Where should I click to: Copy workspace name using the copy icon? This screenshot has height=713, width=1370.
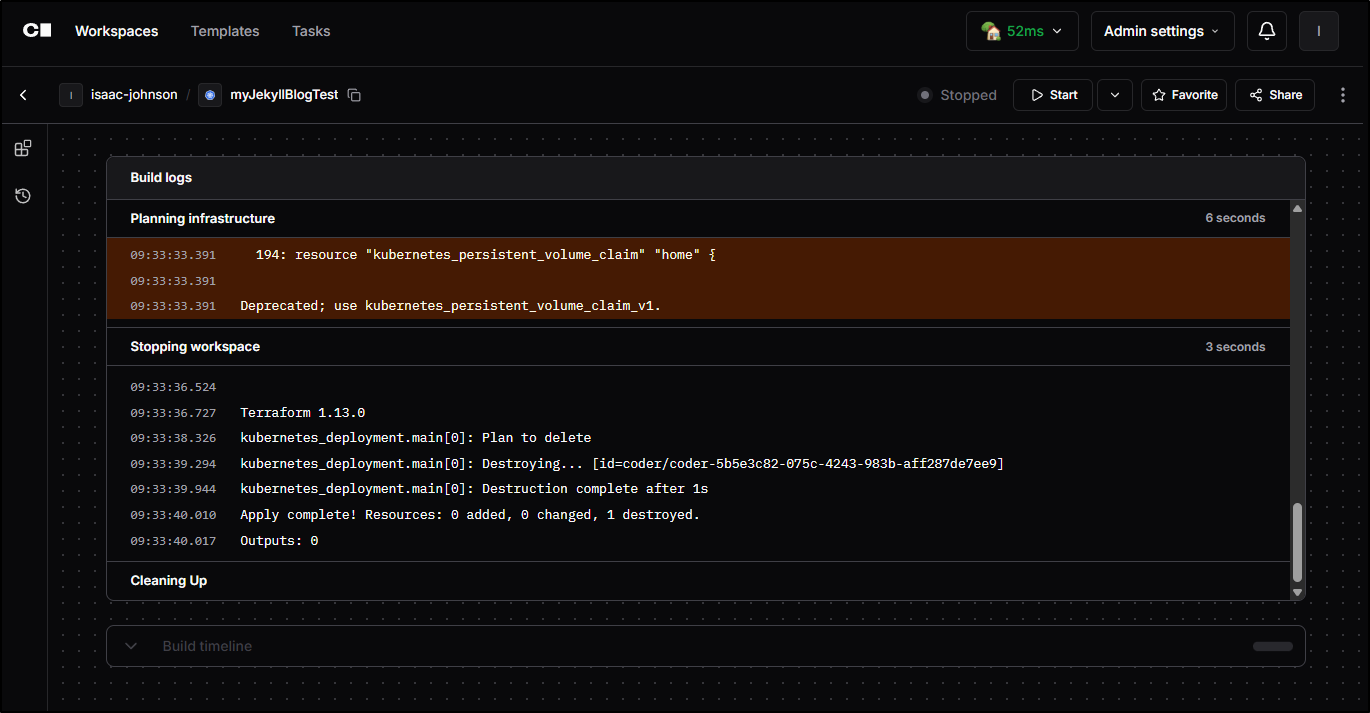pos(354,95)
